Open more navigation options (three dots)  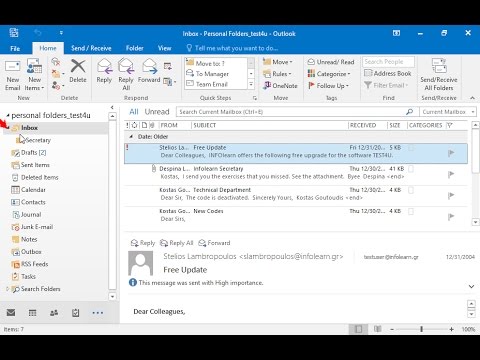[97, 313]
